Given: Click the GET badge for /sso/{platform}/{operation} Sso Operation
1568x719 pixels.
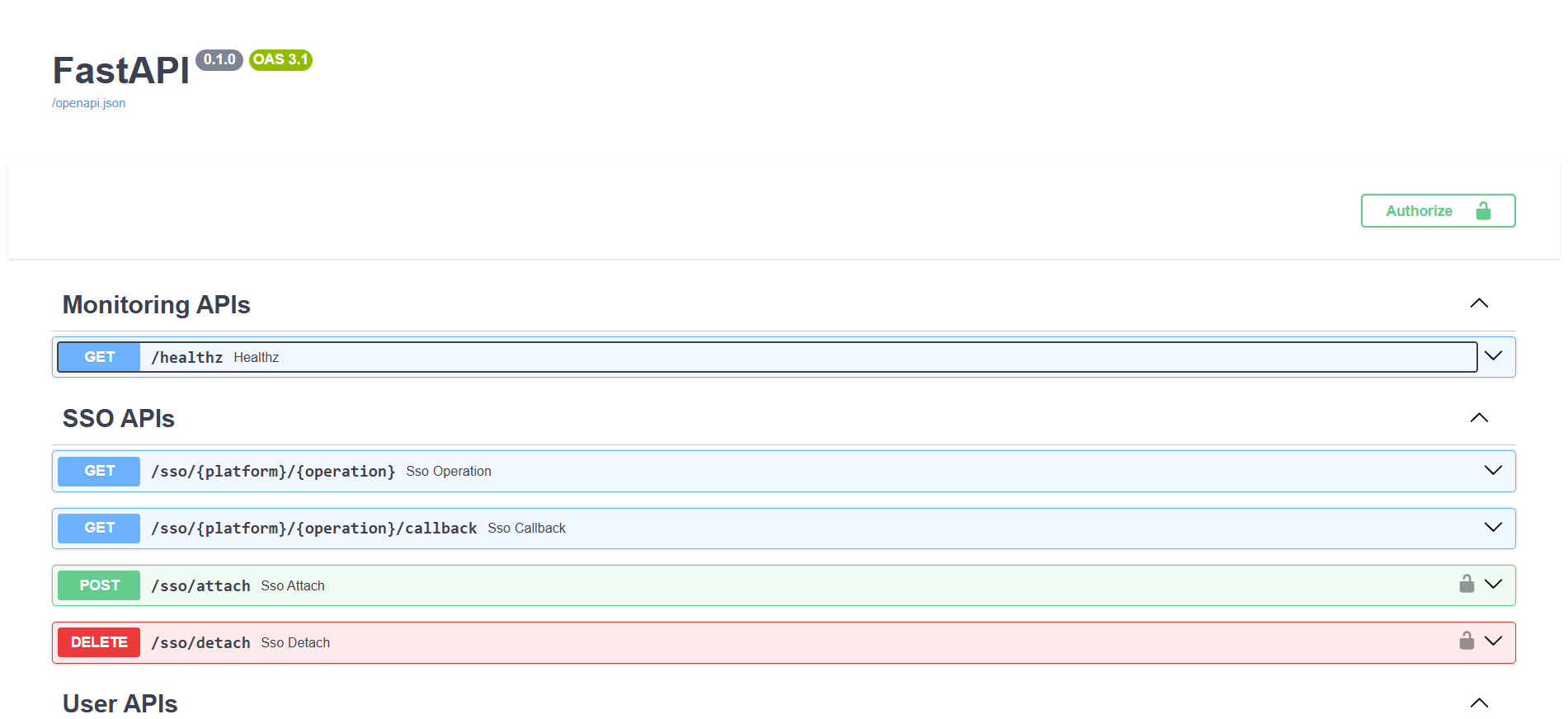Looking at the screenshot, I should point(99,471).
